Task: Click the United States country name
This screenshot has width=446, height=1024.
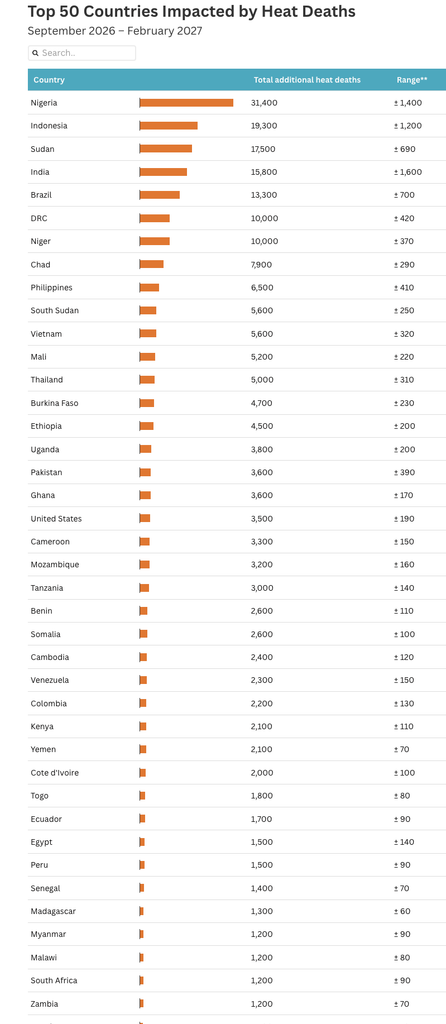Action: (x=56, y=519)
